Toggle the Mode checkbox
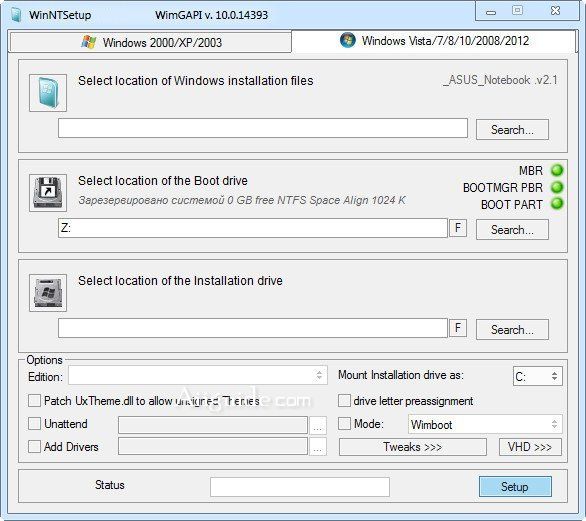Viewport: 586px width, 521px height. [344, 424]
